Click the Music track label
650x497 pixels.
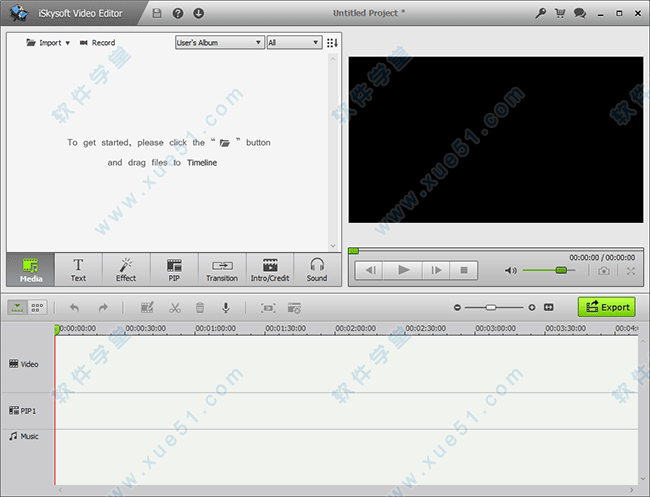click(x=24, y=436)
